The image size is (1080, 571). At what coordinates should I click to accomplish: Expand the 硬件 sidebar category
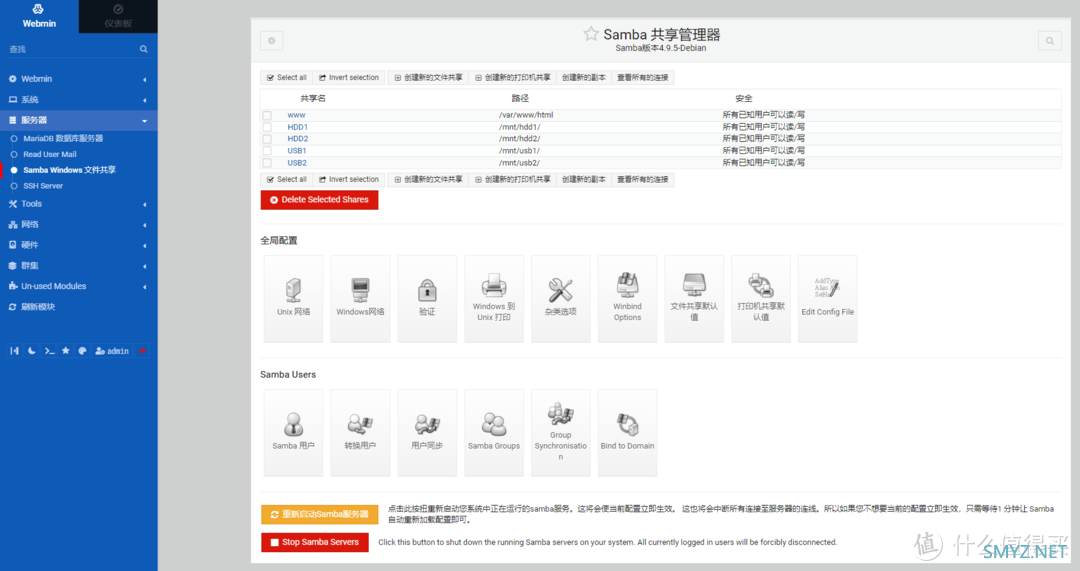[79, 245]
